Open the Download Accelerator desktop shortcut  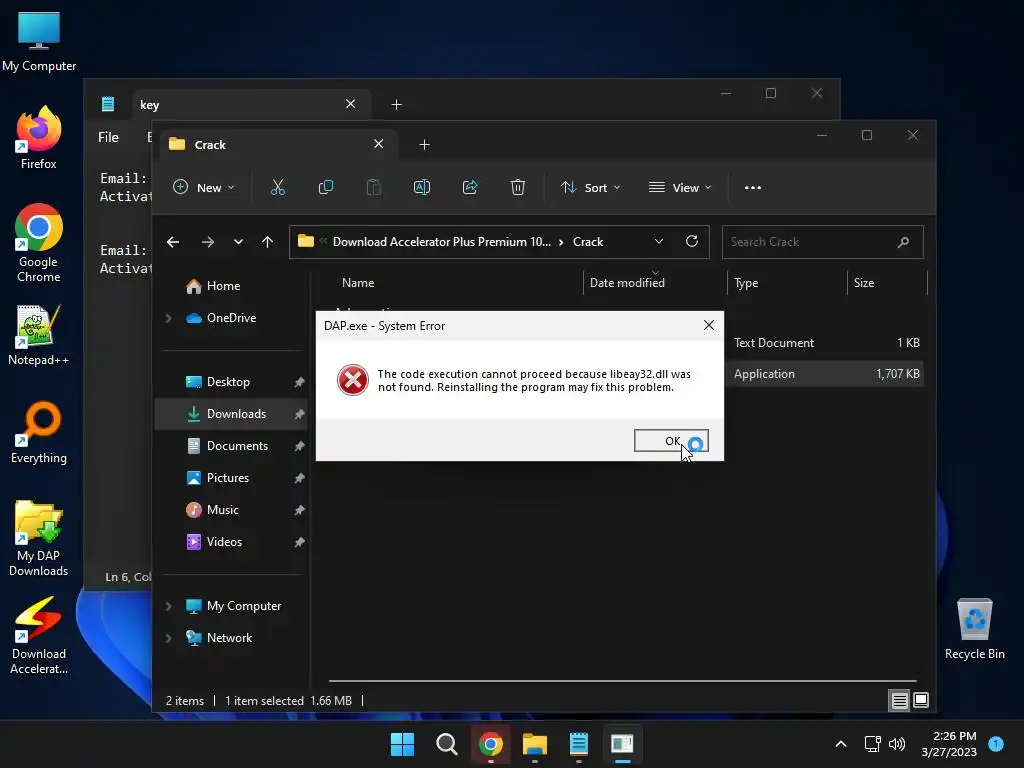[39, 636]
